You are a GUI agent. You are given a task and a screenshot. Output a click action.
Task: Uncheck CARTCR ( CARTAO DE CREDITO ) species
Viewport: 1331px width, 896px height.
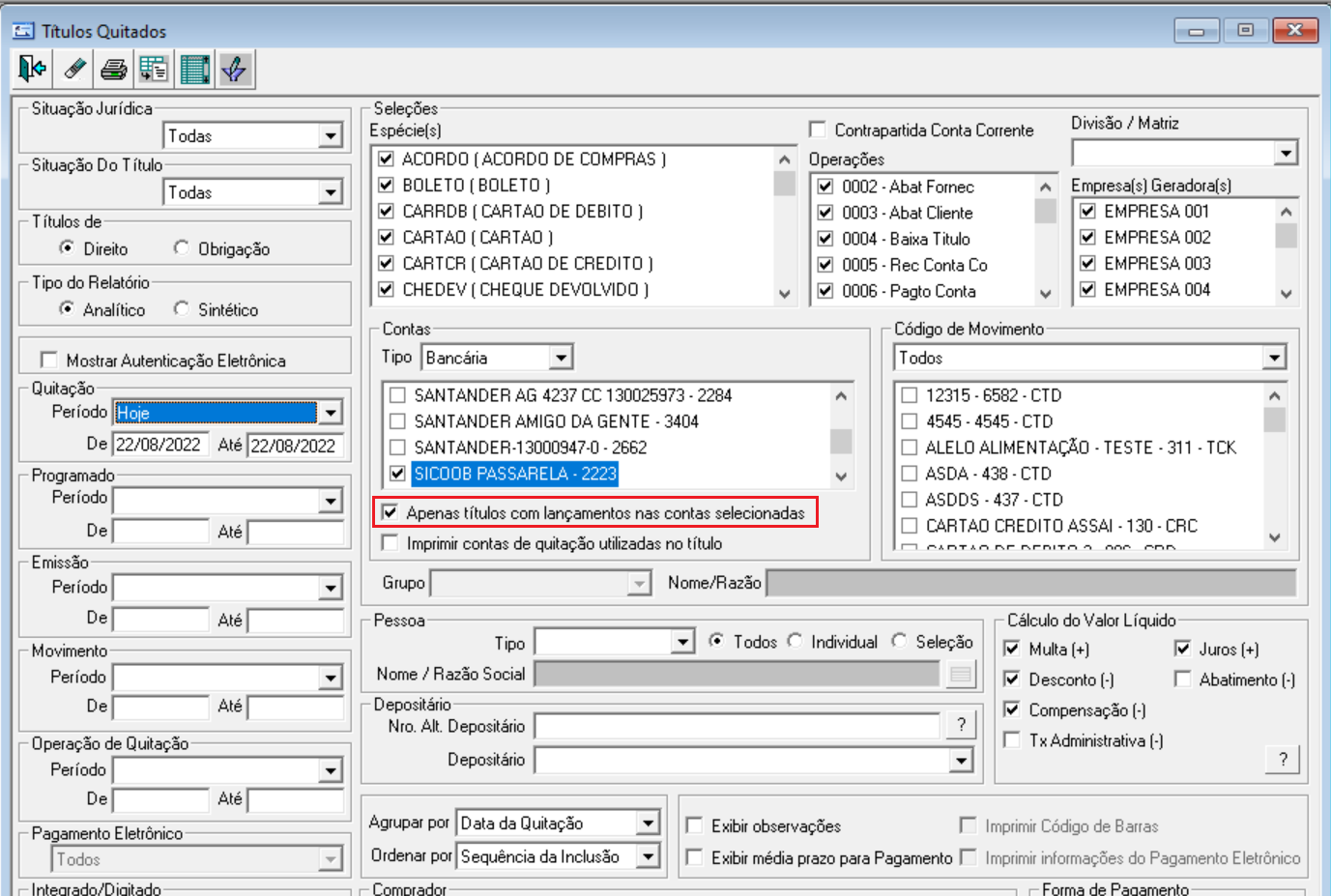386,263
